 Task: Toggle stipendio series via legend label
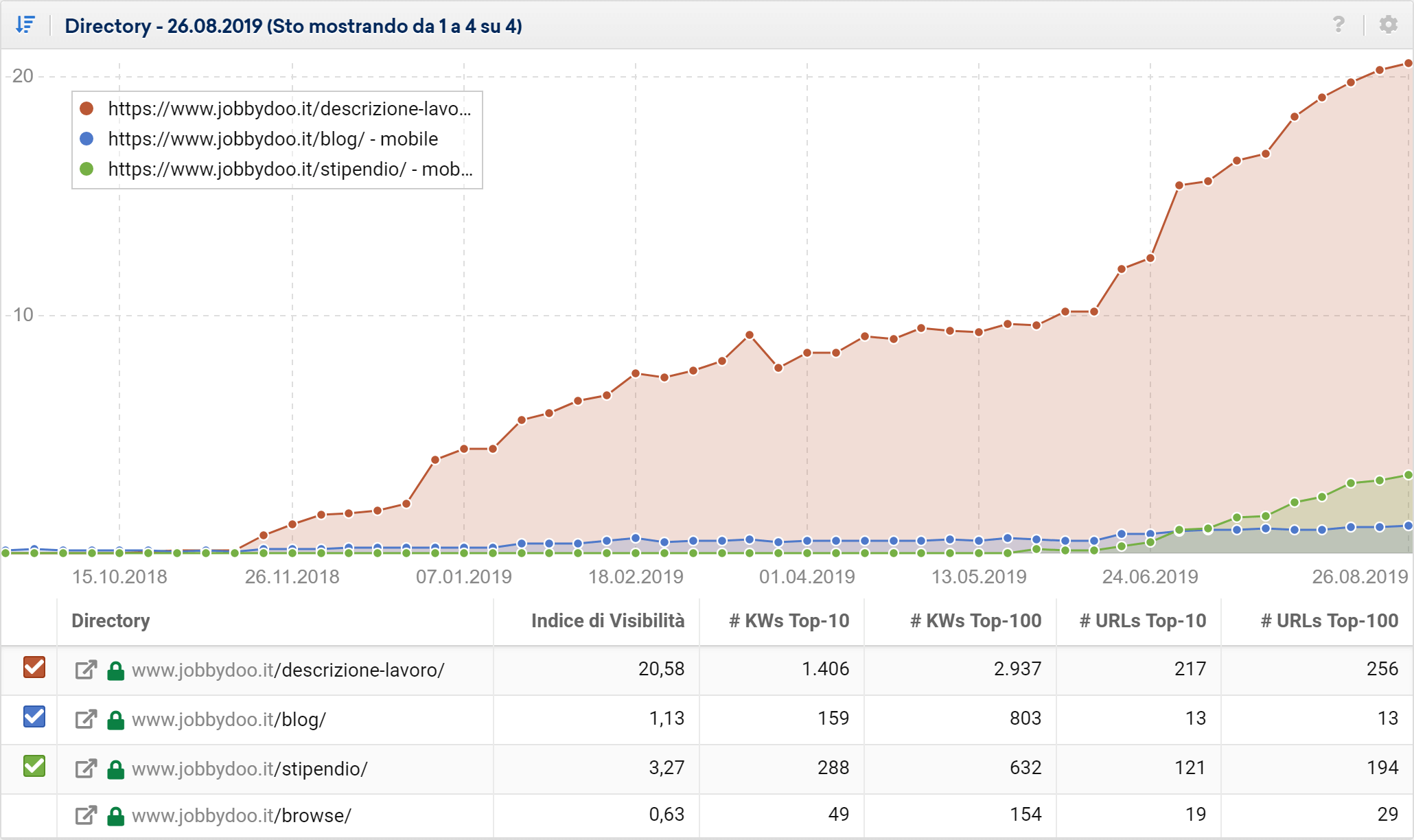290,169
